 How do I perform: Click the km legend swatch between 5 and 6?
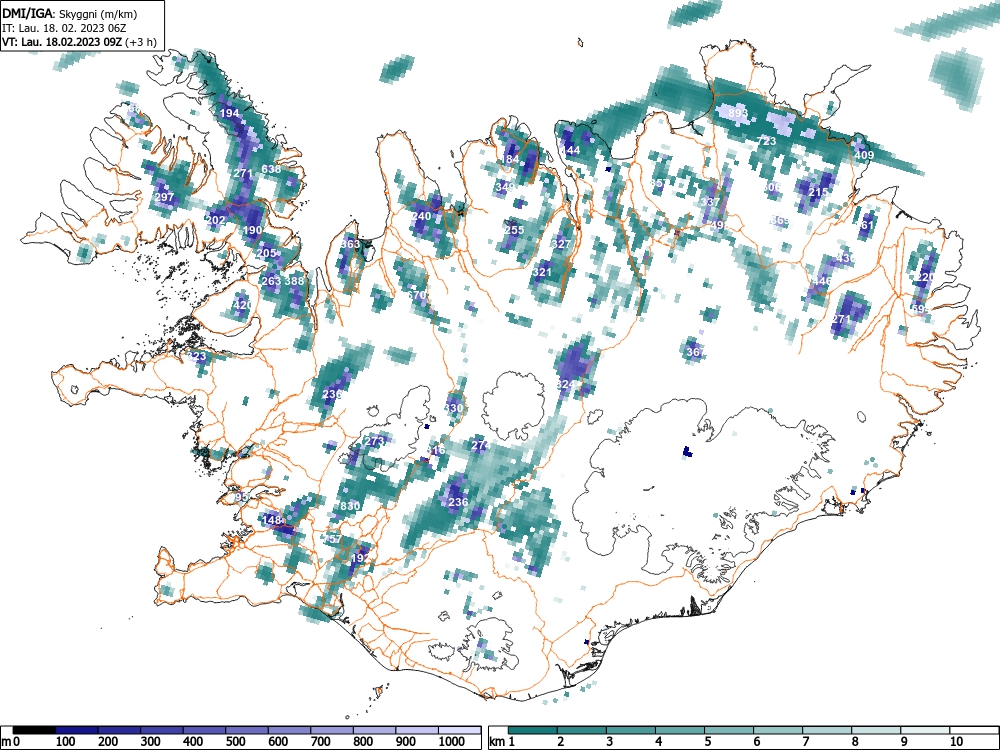(729, 730)
